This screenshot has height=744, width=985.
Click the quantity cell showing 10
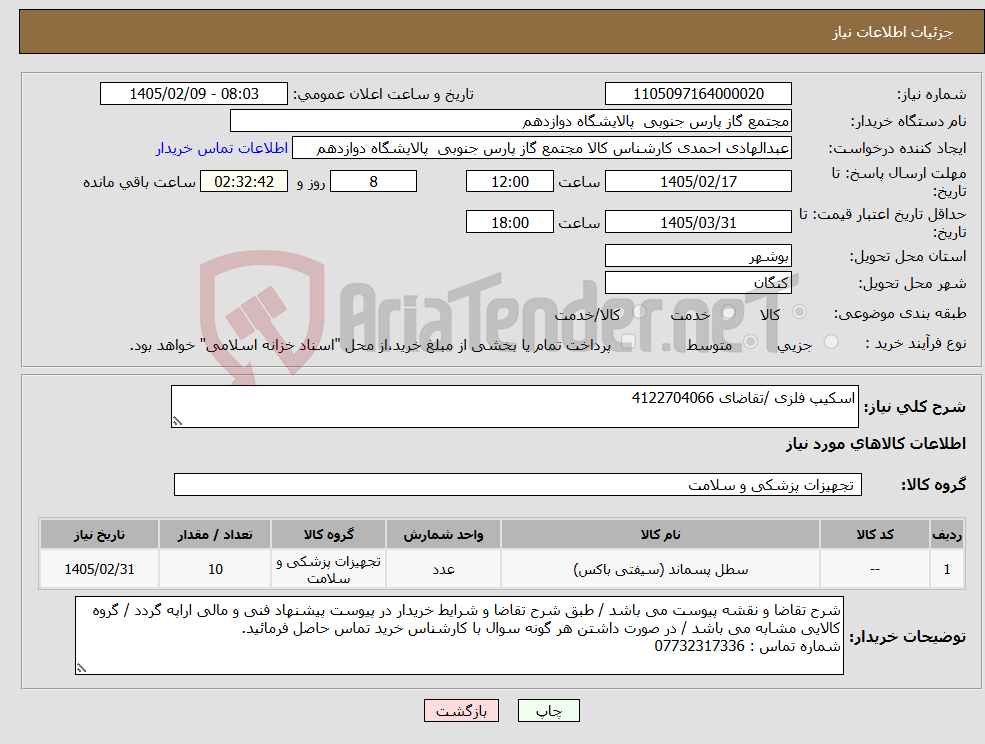215,569
